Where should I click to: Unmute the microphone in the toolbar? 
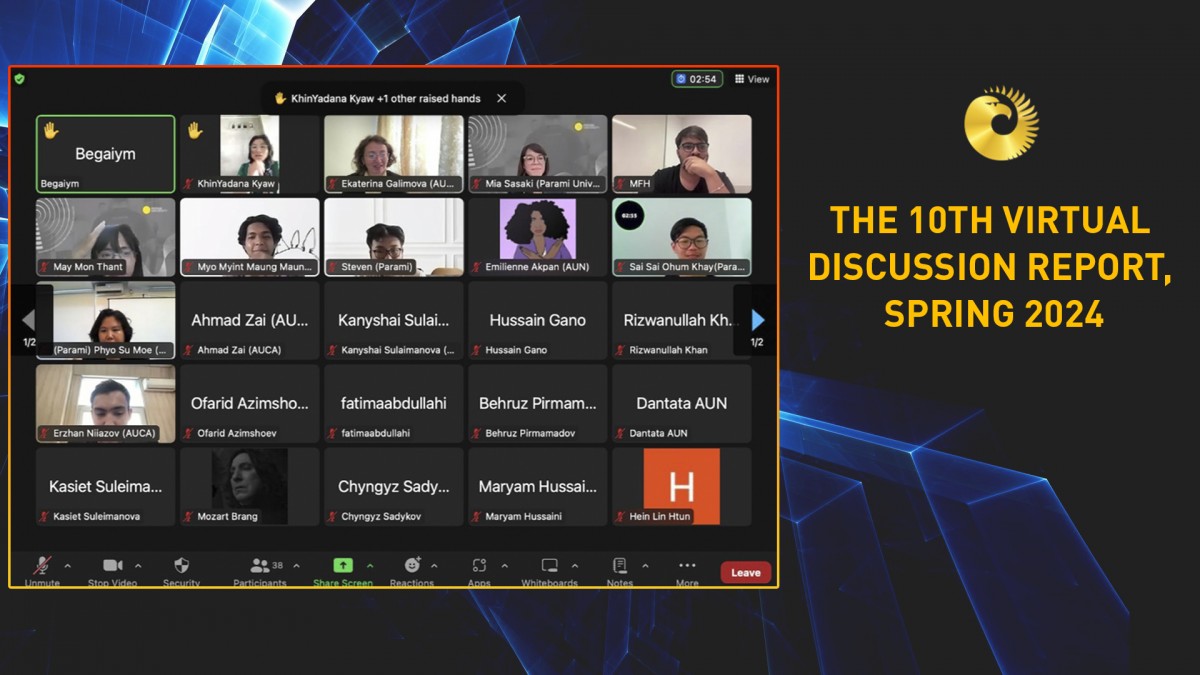42,567
